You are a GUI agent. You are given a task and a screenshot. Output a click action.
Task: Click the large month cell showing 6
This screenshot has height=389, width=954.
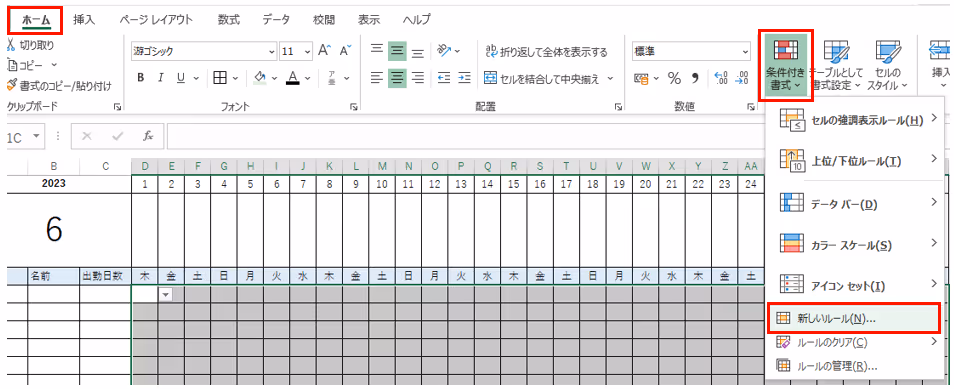tap(54, 229)
